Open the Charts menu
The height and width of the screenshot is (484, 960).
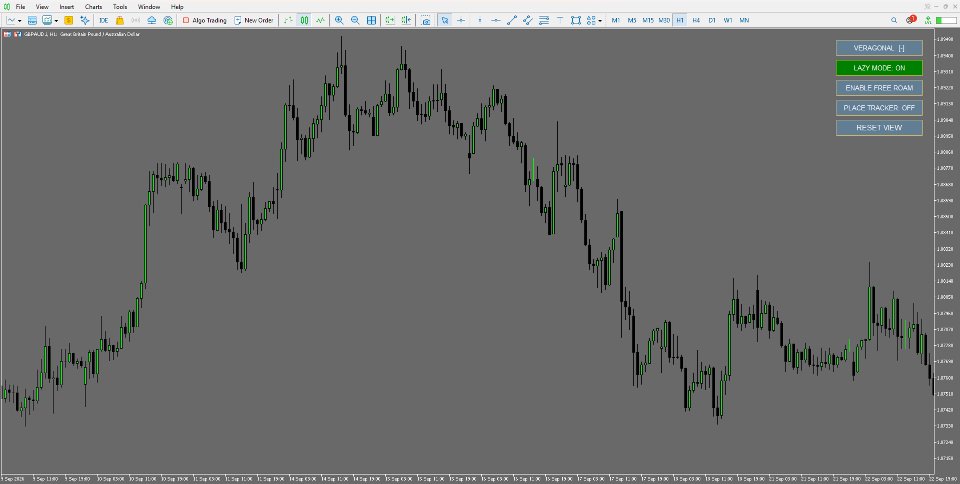click(94, 7)
